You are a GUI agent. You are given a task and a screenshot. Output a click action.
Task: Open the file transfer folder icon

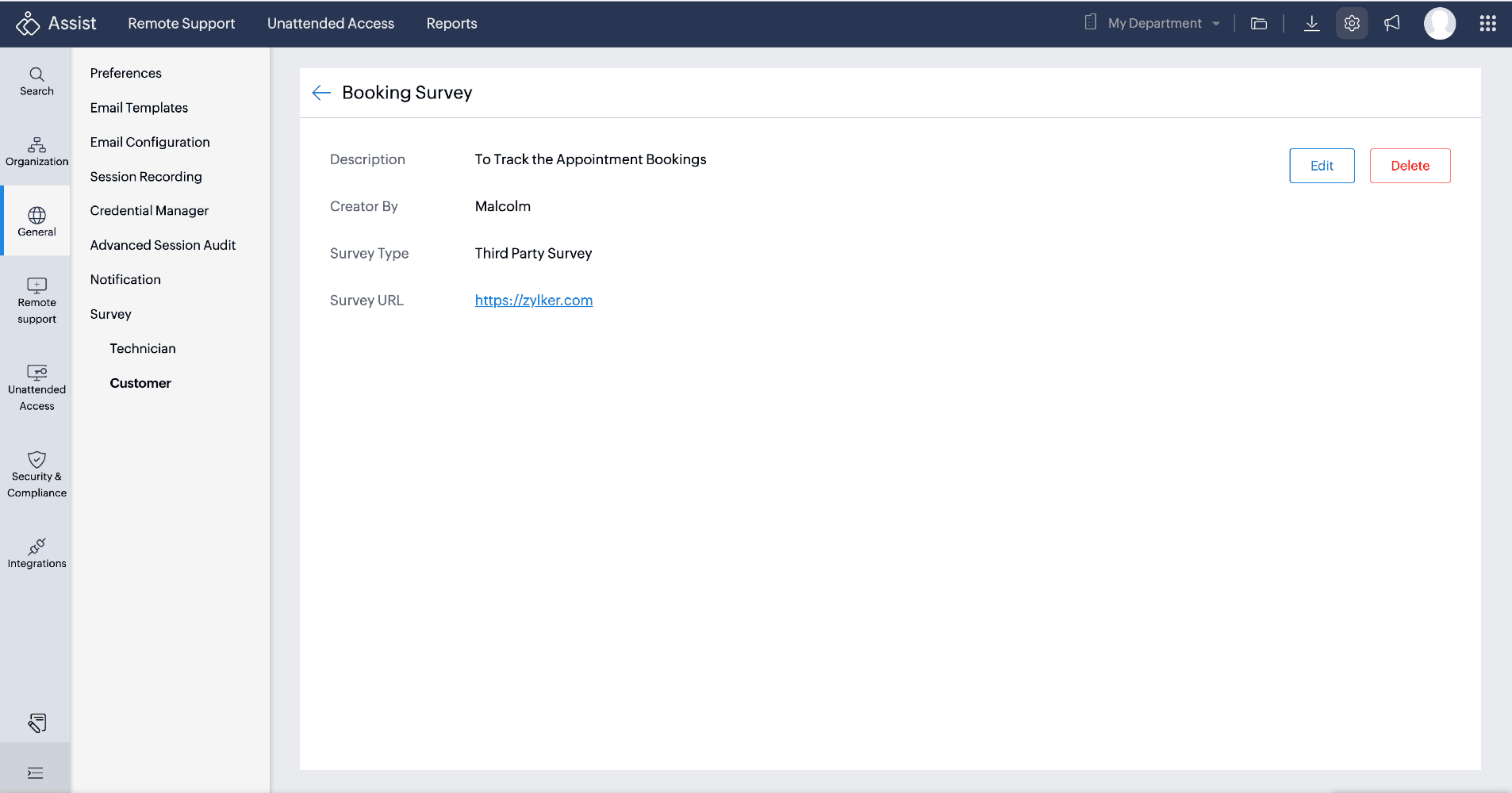(x=1259, y=24)
